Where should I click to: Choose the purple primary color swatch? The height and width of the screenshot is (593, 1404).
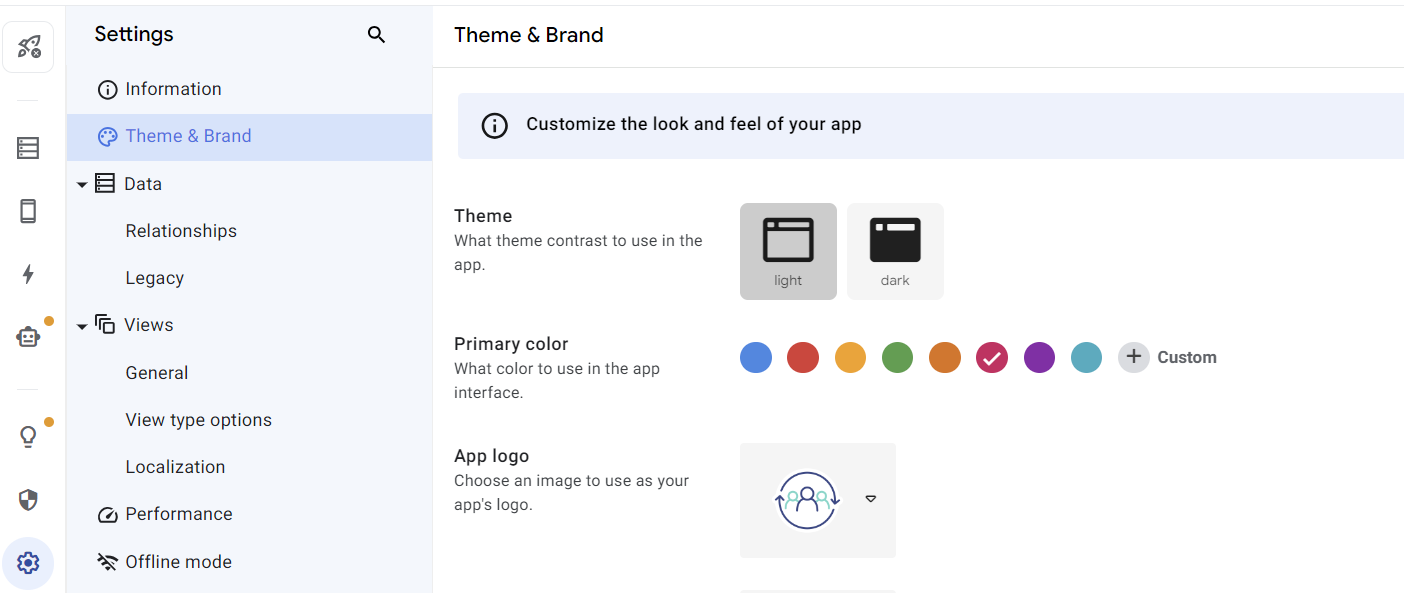[x=1039, y=357]
